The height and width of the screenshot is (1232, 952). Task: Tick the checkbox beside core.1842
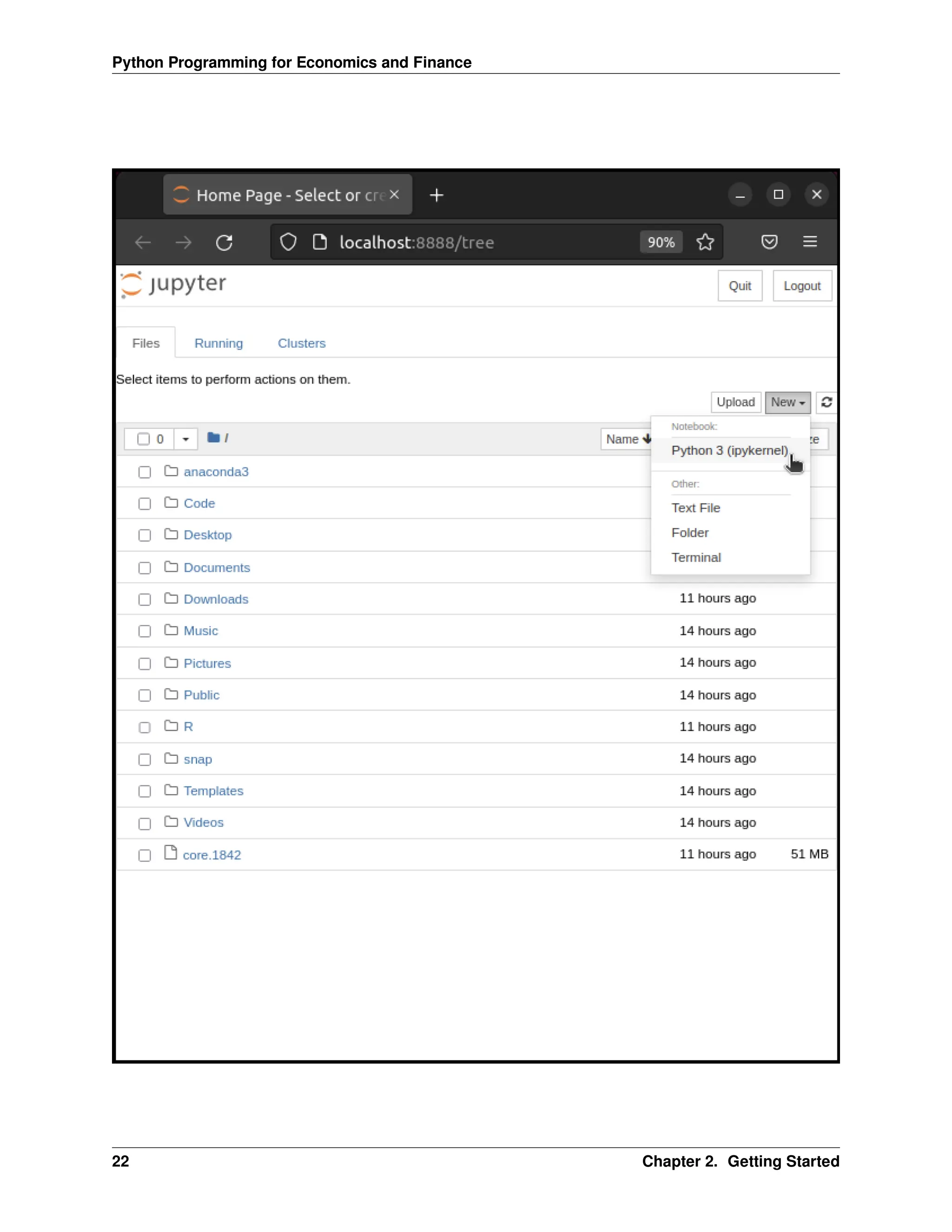tap(145, 855)
